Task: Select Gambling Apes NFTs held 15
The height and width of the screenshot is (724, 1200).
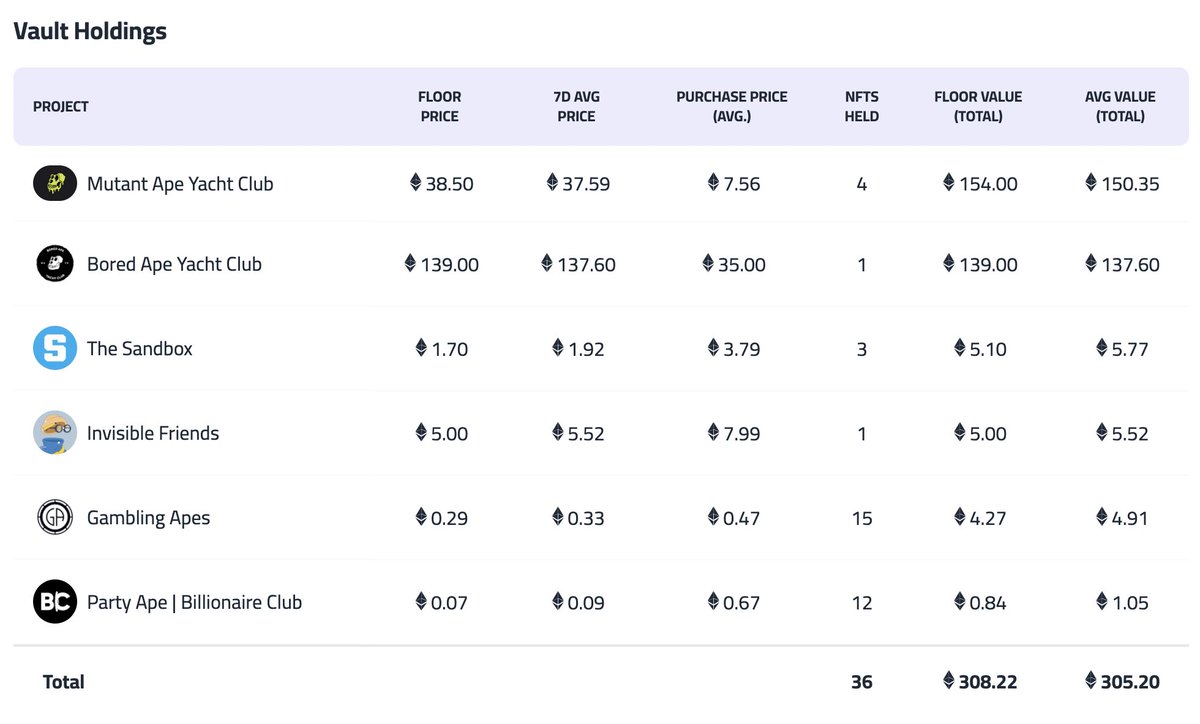Action: (862, 518)
